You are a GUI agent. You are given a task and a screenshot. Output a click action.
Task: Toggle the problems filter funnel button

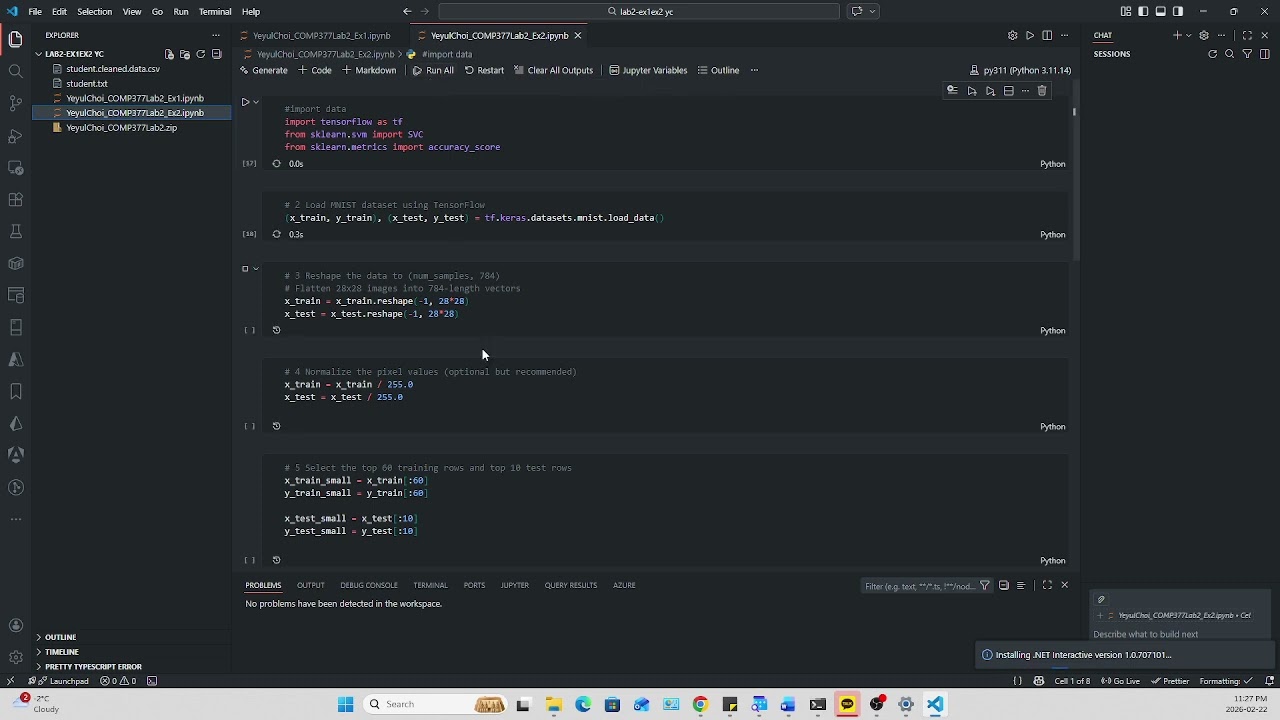[985, 586]
